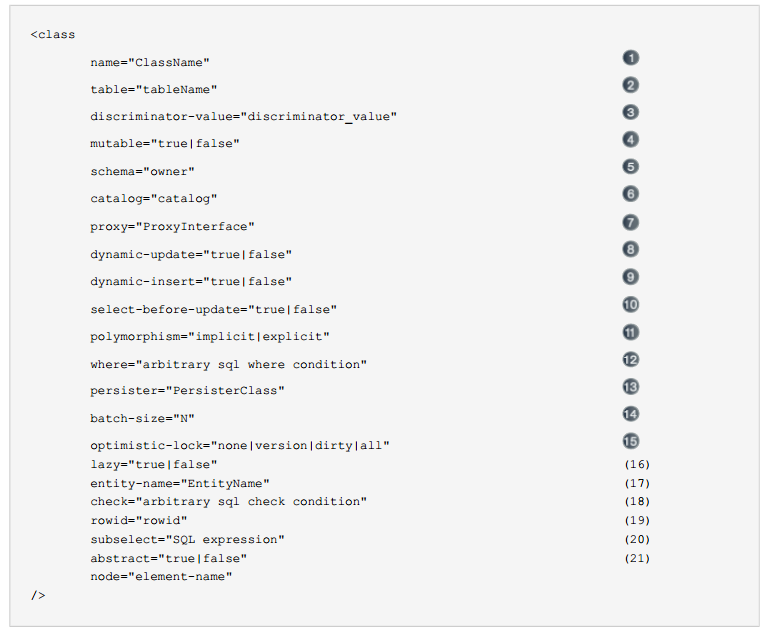Click callout icon 10 beside select-before-update
Viewport: 777px width, 636px height.
(630, 304)
